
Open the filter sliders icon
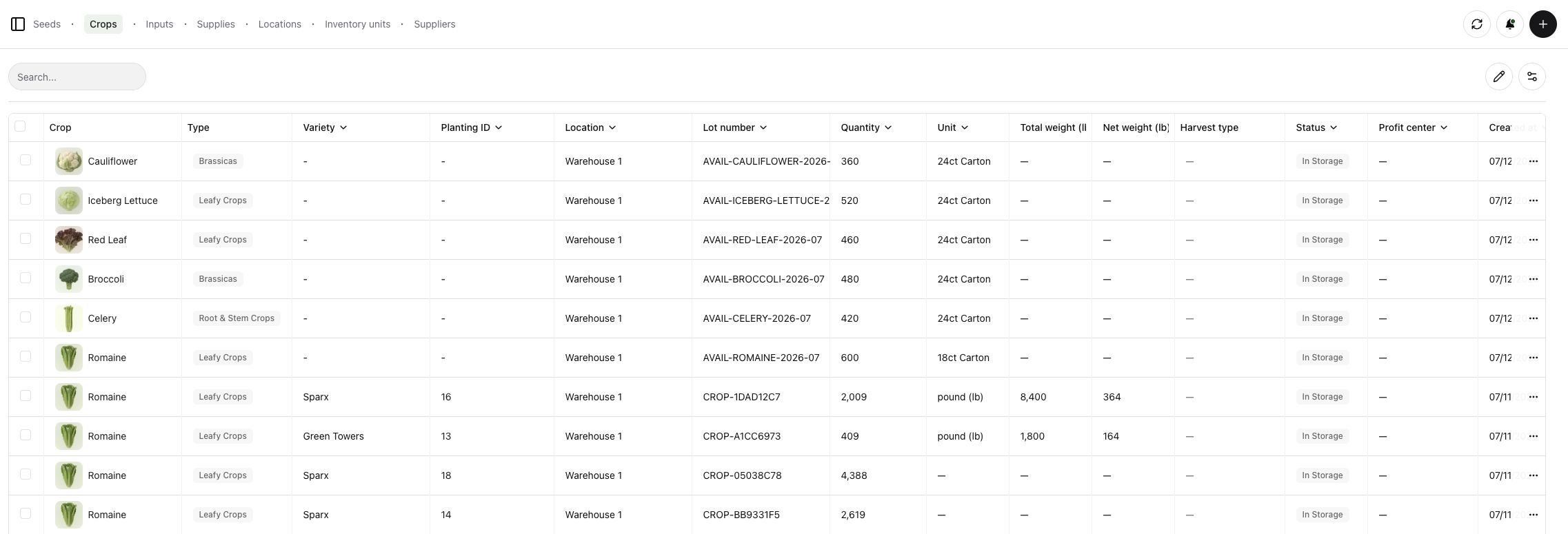pyautogui.click(x=1531, y=76)
